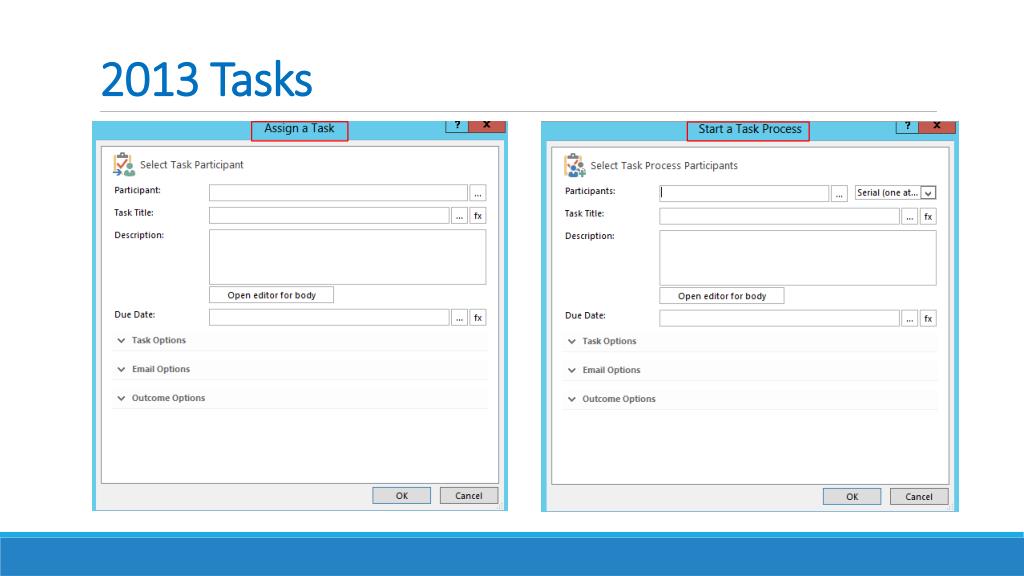The image size is (1024, 576).
Task: Click the Description box in Assign a Task
Action: (347, 257)
